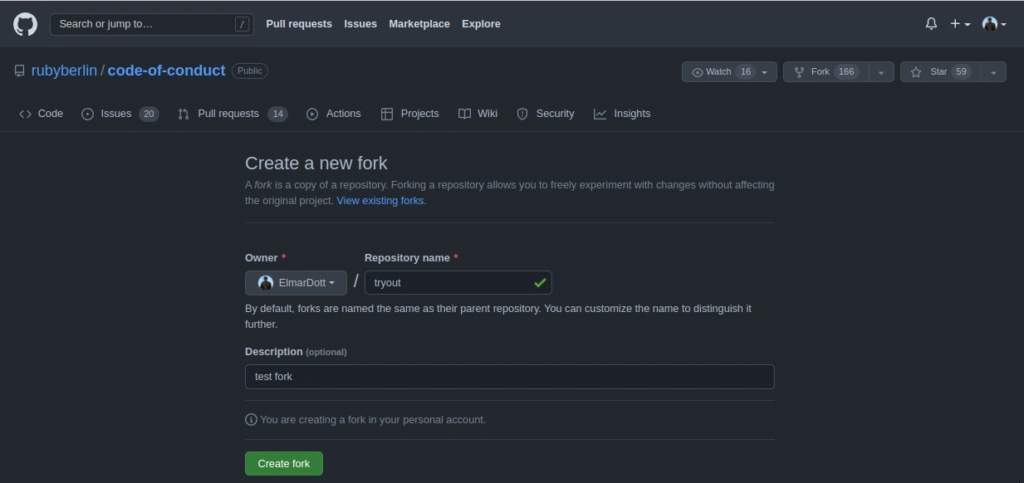
Task: Click the repository book icon beside rubyberlin
Action: point(20,70)
